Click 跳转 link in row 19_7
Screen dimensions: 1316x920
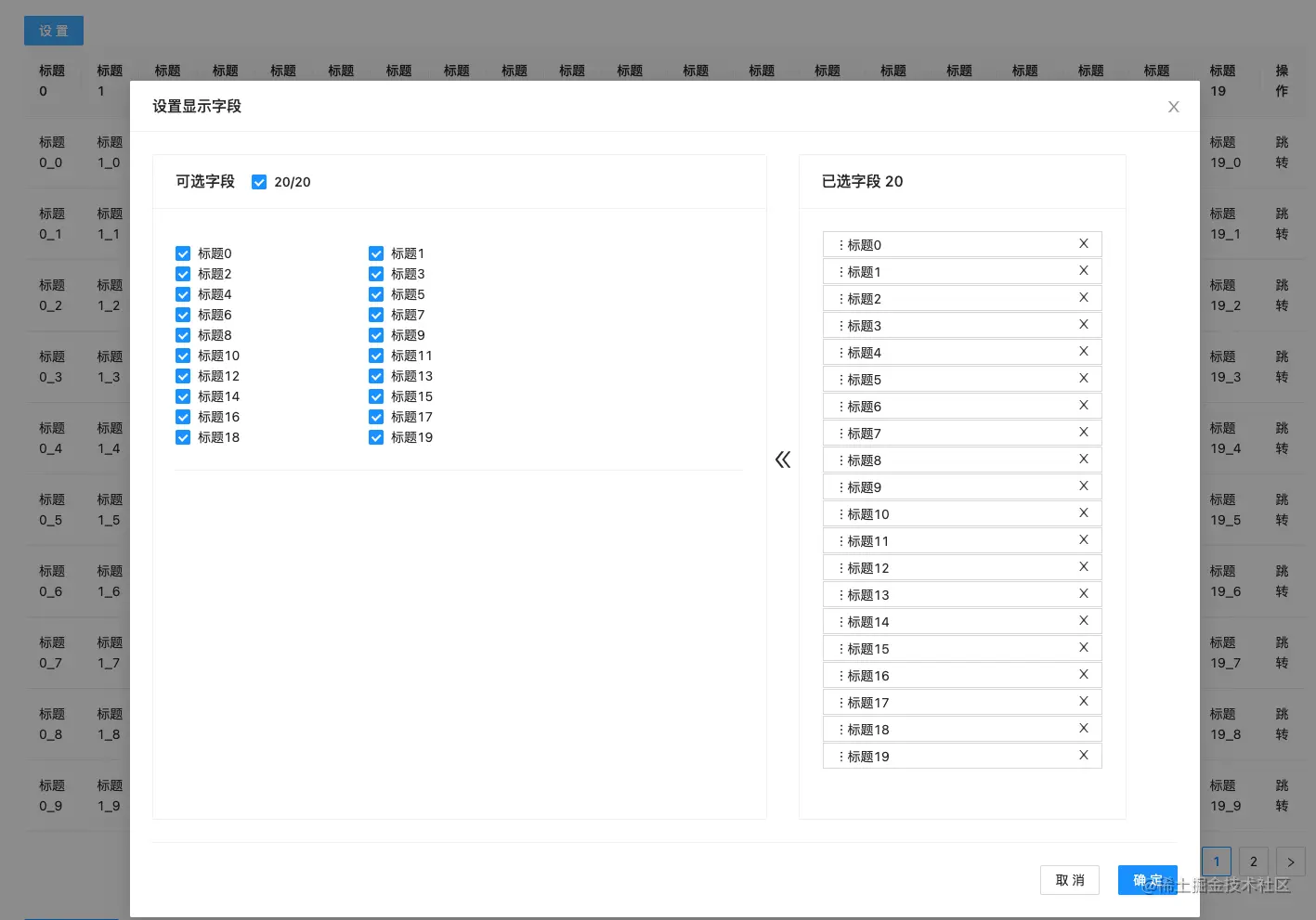point(1282,653)
